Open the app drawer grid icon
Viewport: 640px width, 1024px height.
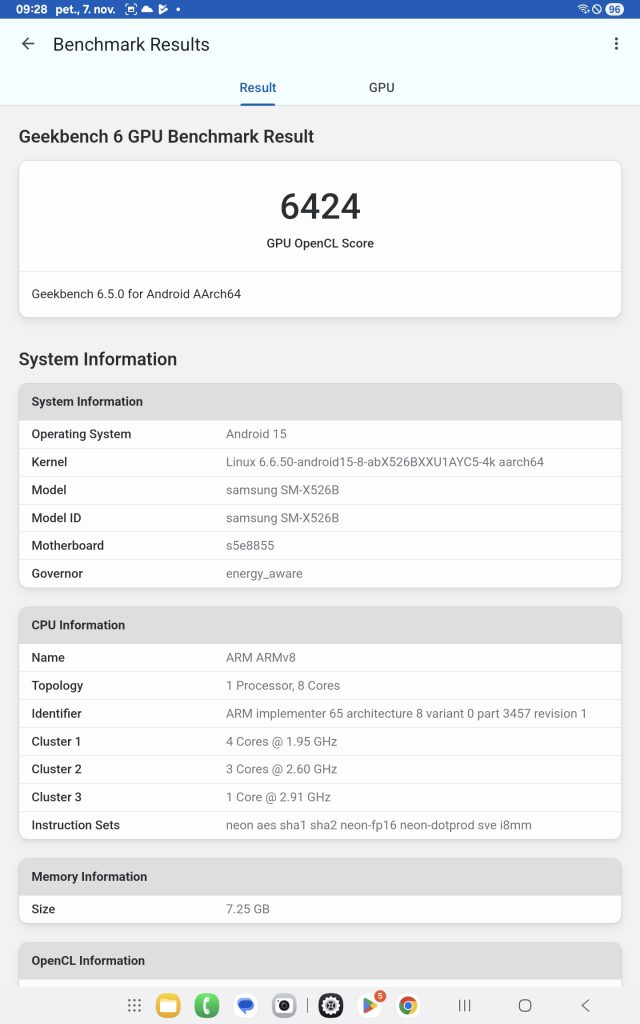click(x=134, y=1006)
